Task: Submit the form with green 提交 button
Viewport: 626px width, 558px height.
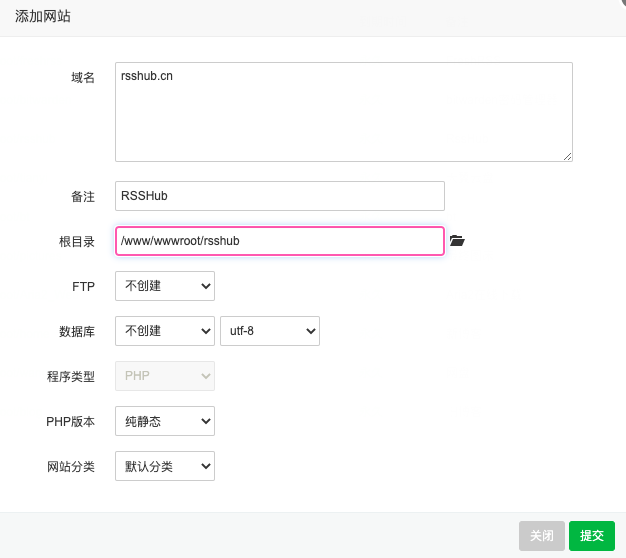Action: (591, 536)
